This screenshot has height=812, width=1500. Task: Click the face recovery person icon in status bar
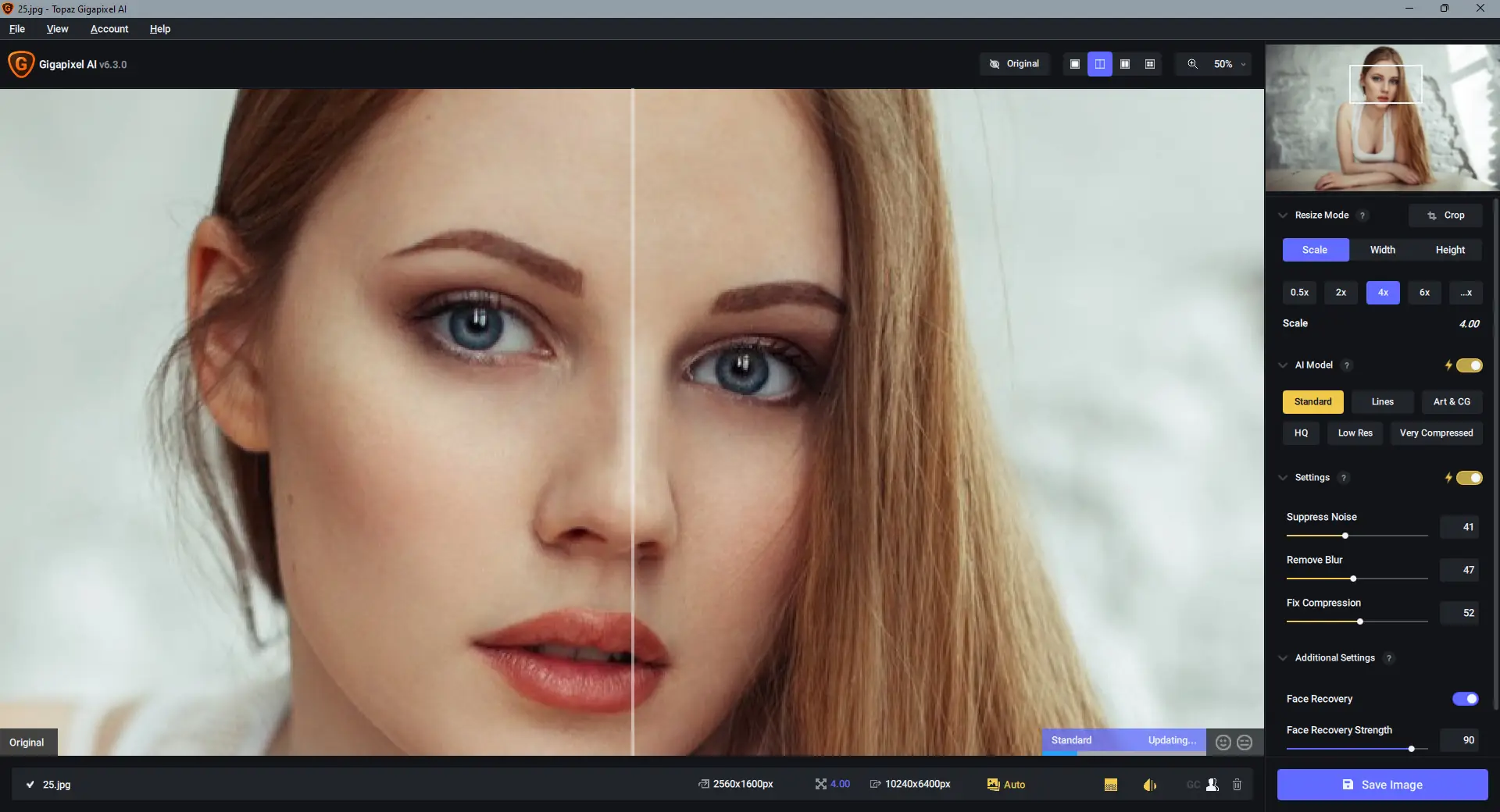[1211, 785]
